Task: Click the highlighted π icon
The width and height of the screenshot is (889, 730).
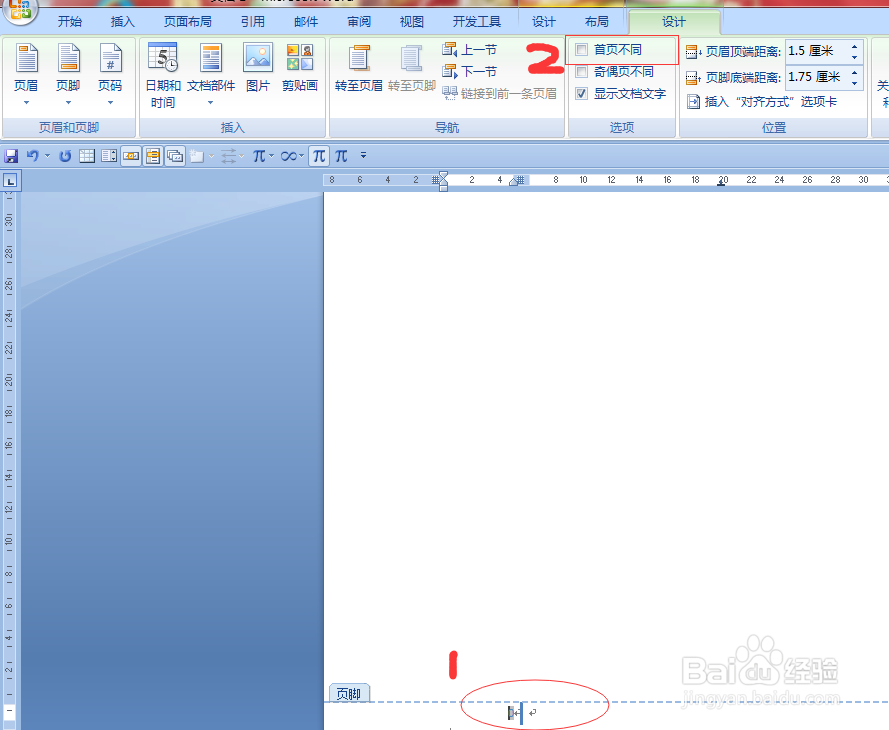Action: [319, 156]
